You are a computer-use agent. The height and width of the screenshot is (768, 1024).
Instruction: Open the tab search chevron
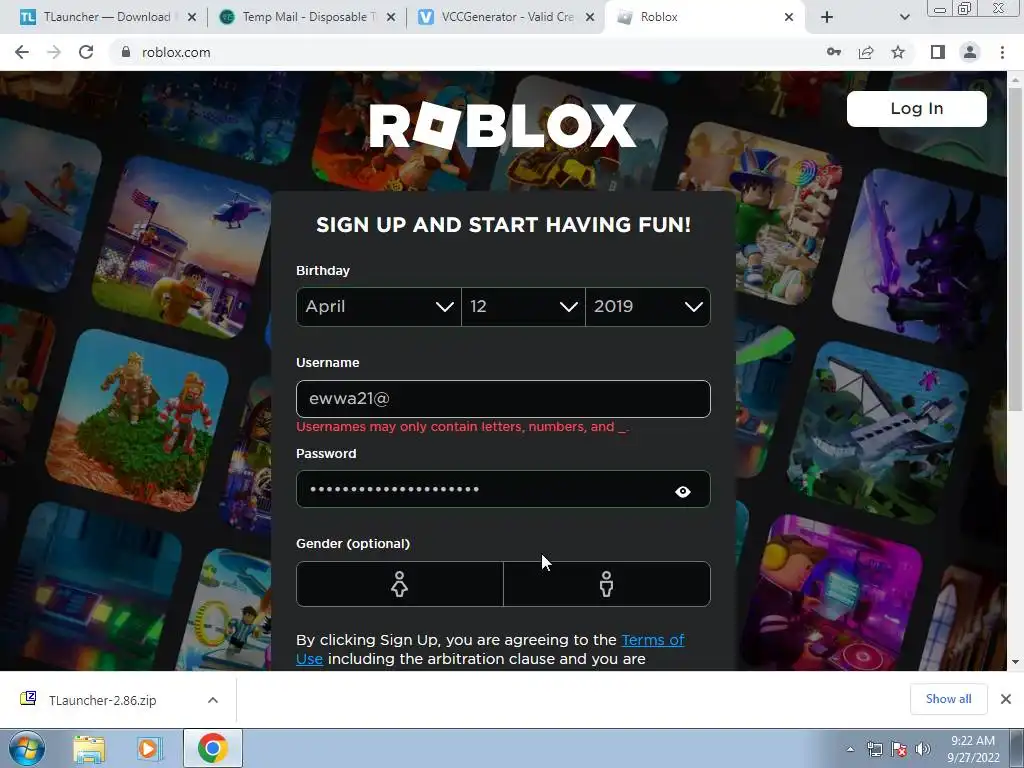tap(904, 17)
